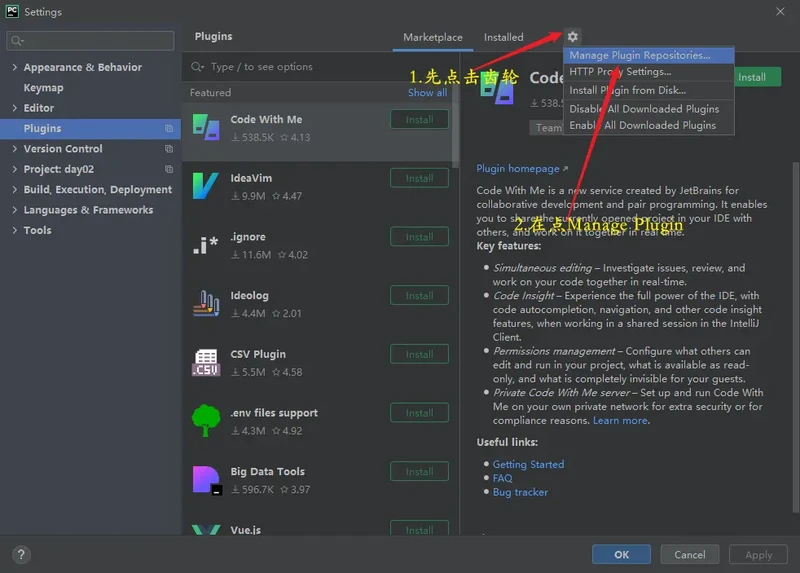The height and width of the screenshot is (573, 800).
Task: Expand Appearance & Behavior settings
Action: 14,68
